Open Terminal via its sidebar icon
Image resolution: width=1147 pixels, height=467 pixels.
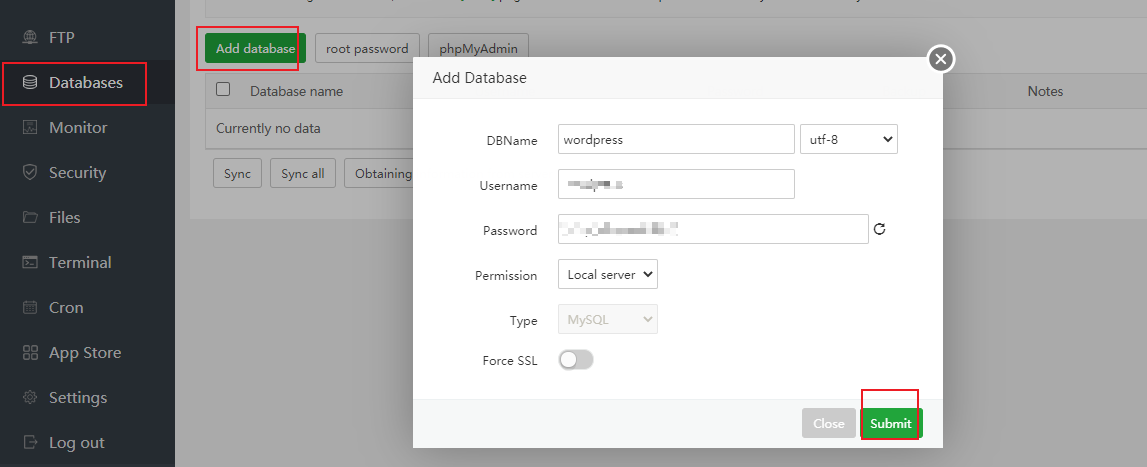(x=30, y=263)
